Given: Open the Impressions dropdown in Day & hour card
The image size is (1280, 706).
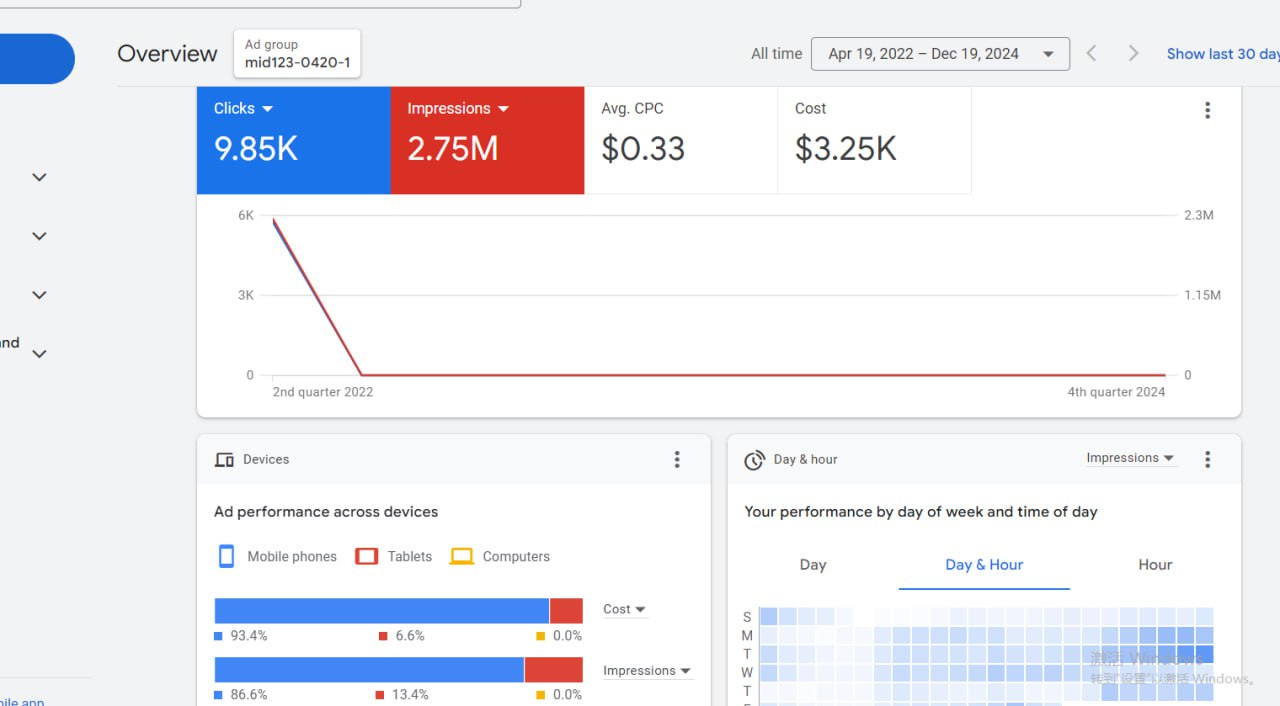Looking at the screenshot, I should point(1131,458).
